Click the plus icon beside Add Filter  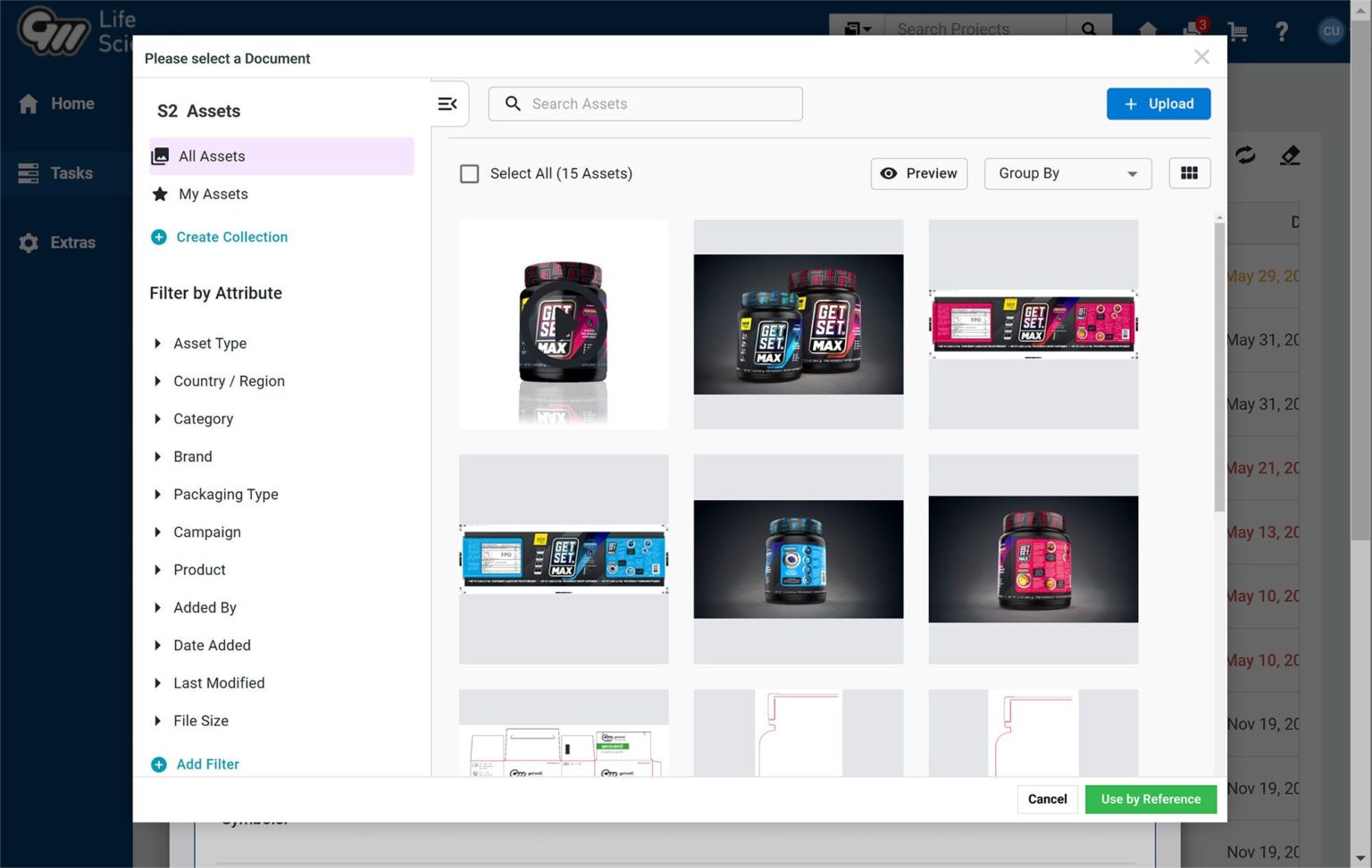(x=159, y=764)
